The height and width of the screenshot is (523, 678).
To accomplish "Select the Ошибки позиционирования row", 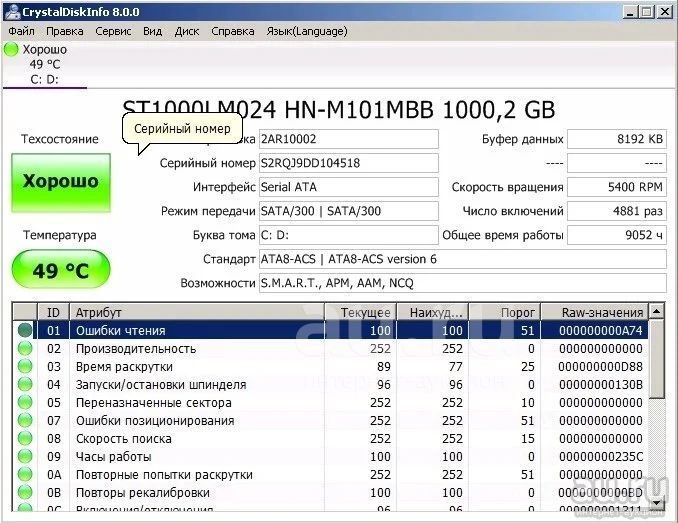I will coord(331,421).
